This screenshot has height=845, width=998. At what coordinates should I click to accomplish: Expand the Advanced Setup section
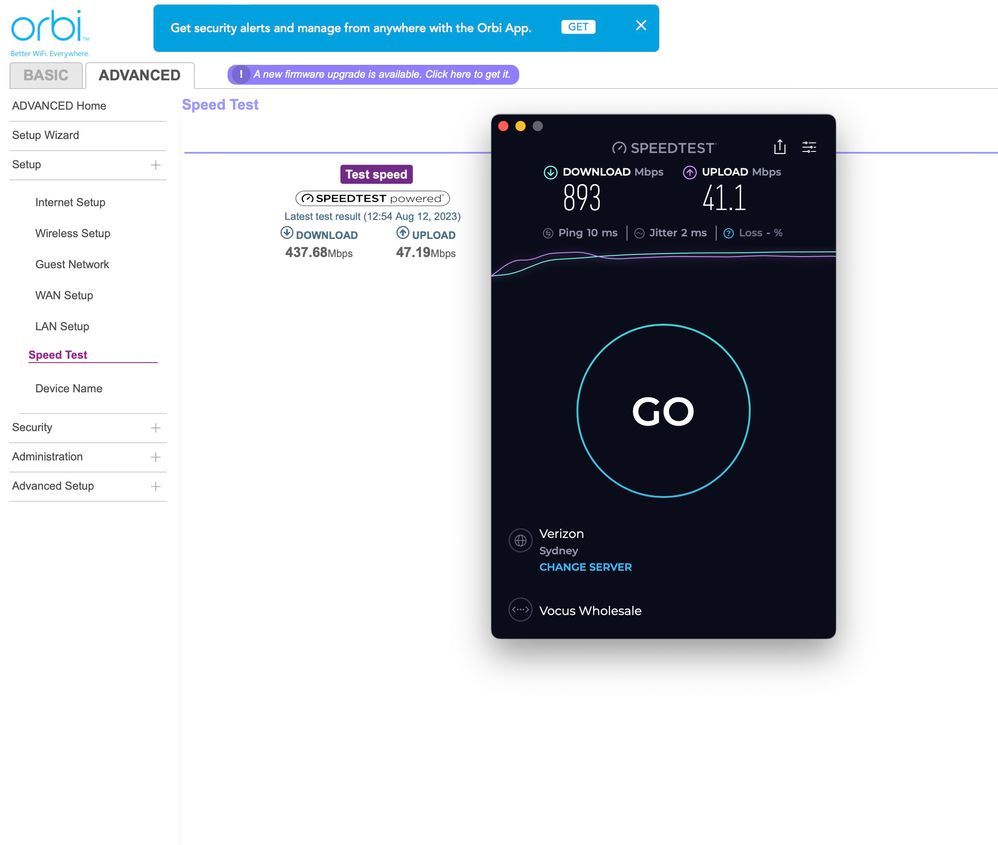(155, 486)
